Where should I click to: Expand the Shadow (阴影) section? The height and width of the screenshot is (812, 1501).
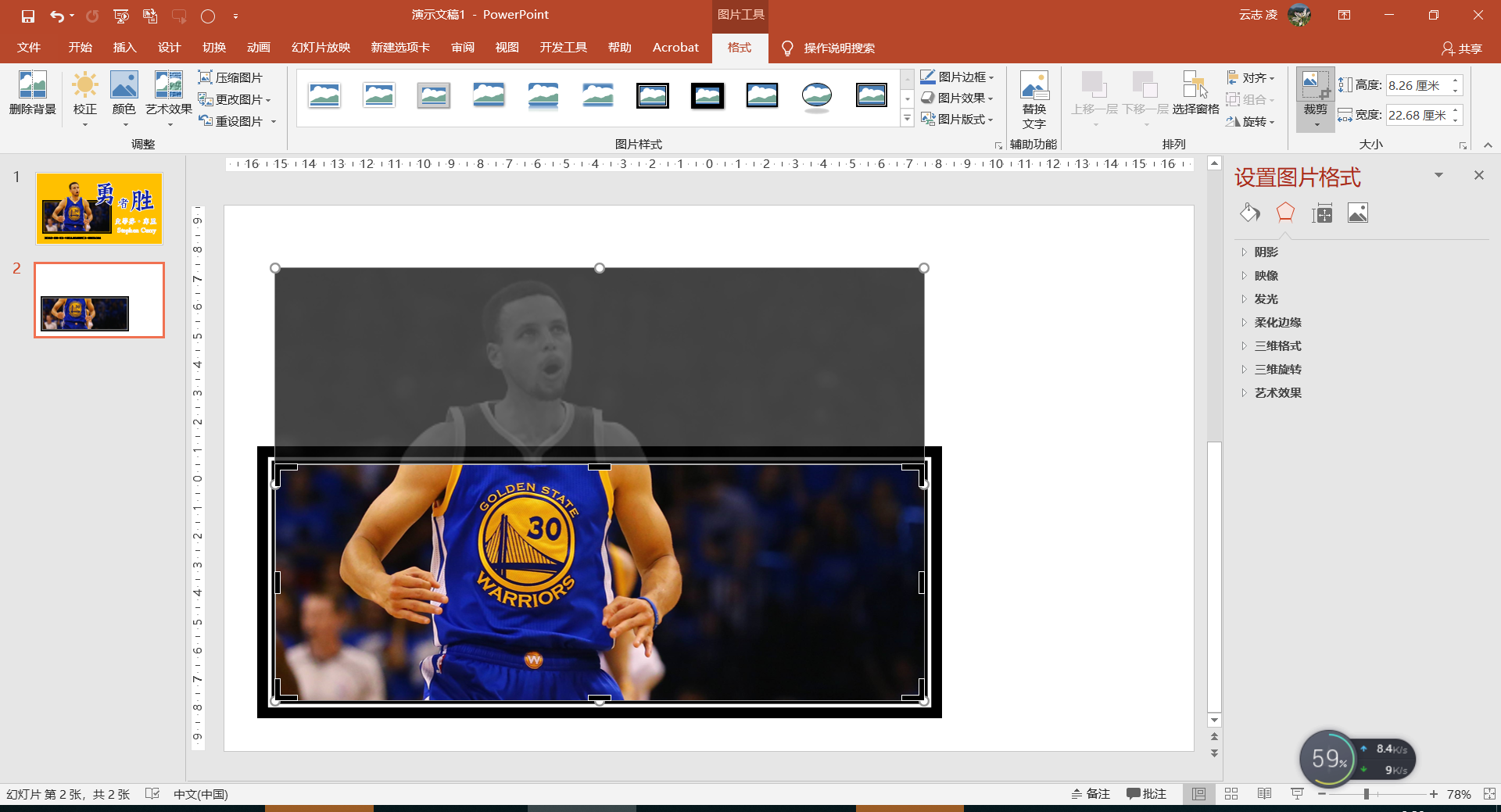pyautogui.click(x=1266, y=252)
